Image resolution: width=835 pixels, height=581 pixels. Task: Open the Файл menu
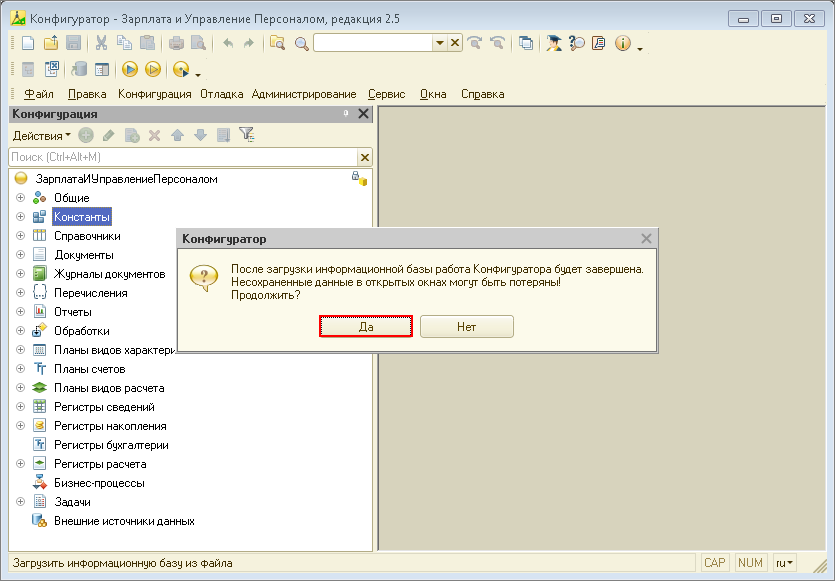(39, 94)
